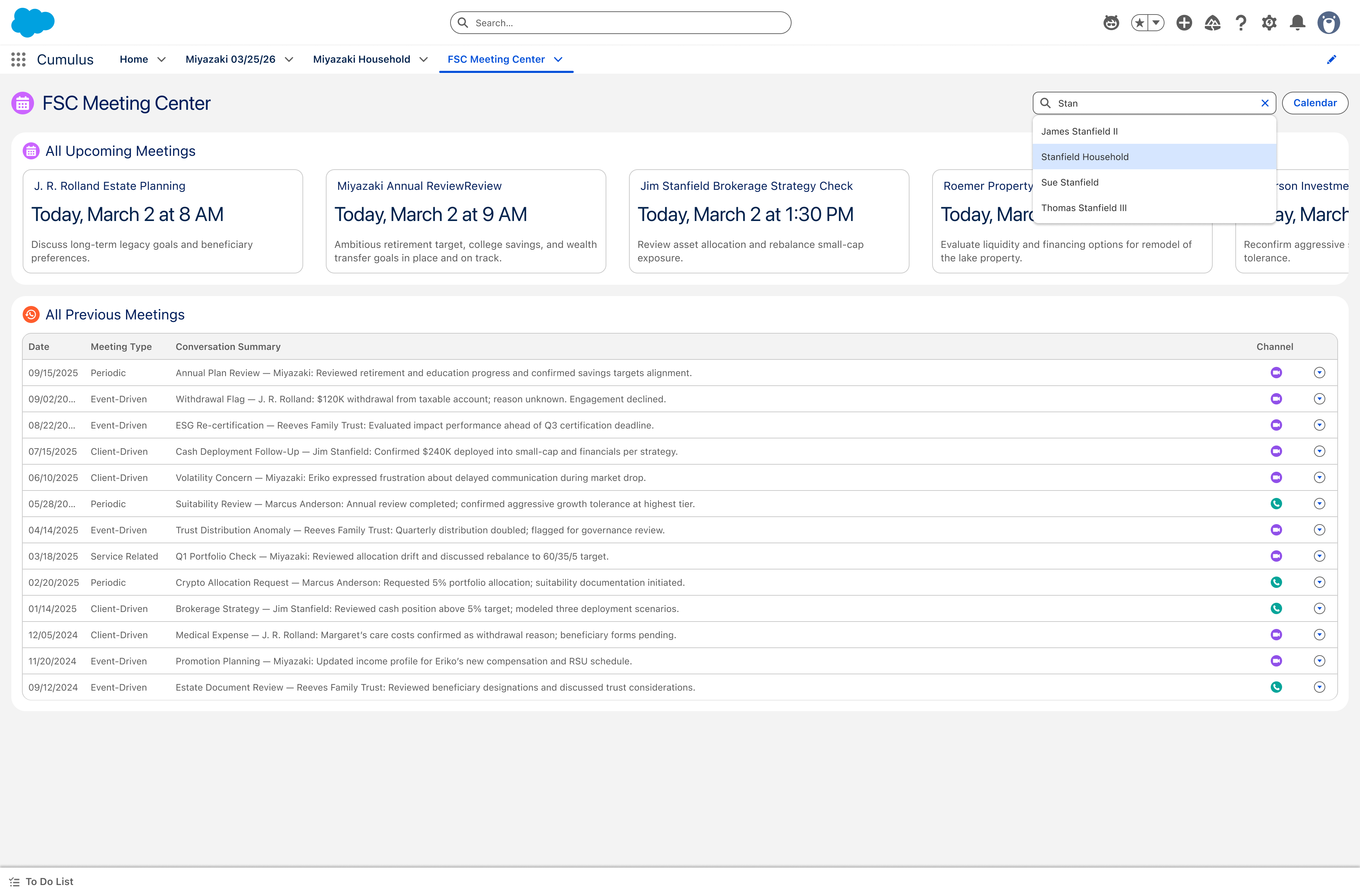The width and height of the screenshot is (1360, 896).
Task: Switch to the Miyazaki Household tab
Action: click(361, 59)
